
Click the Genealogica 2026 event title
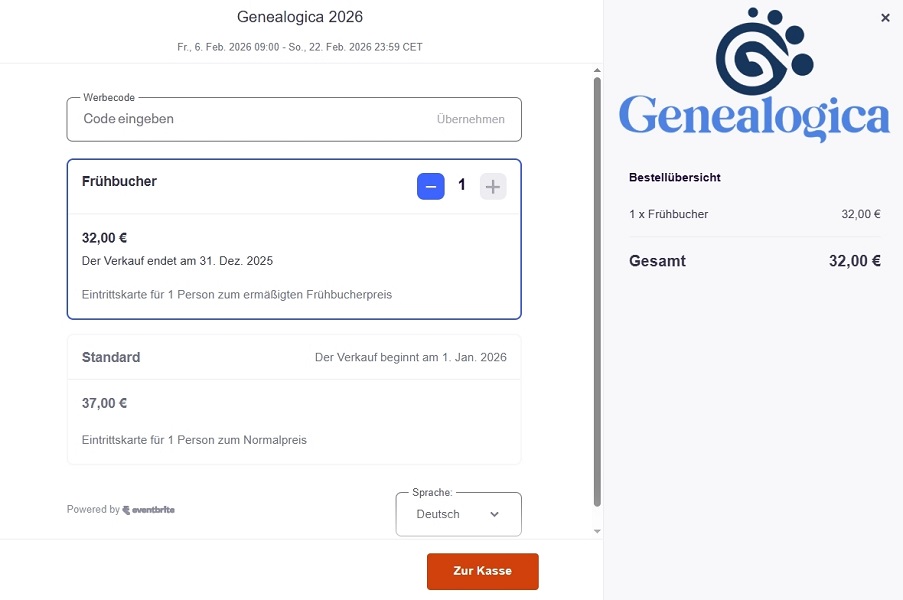(x=299, y=16)
